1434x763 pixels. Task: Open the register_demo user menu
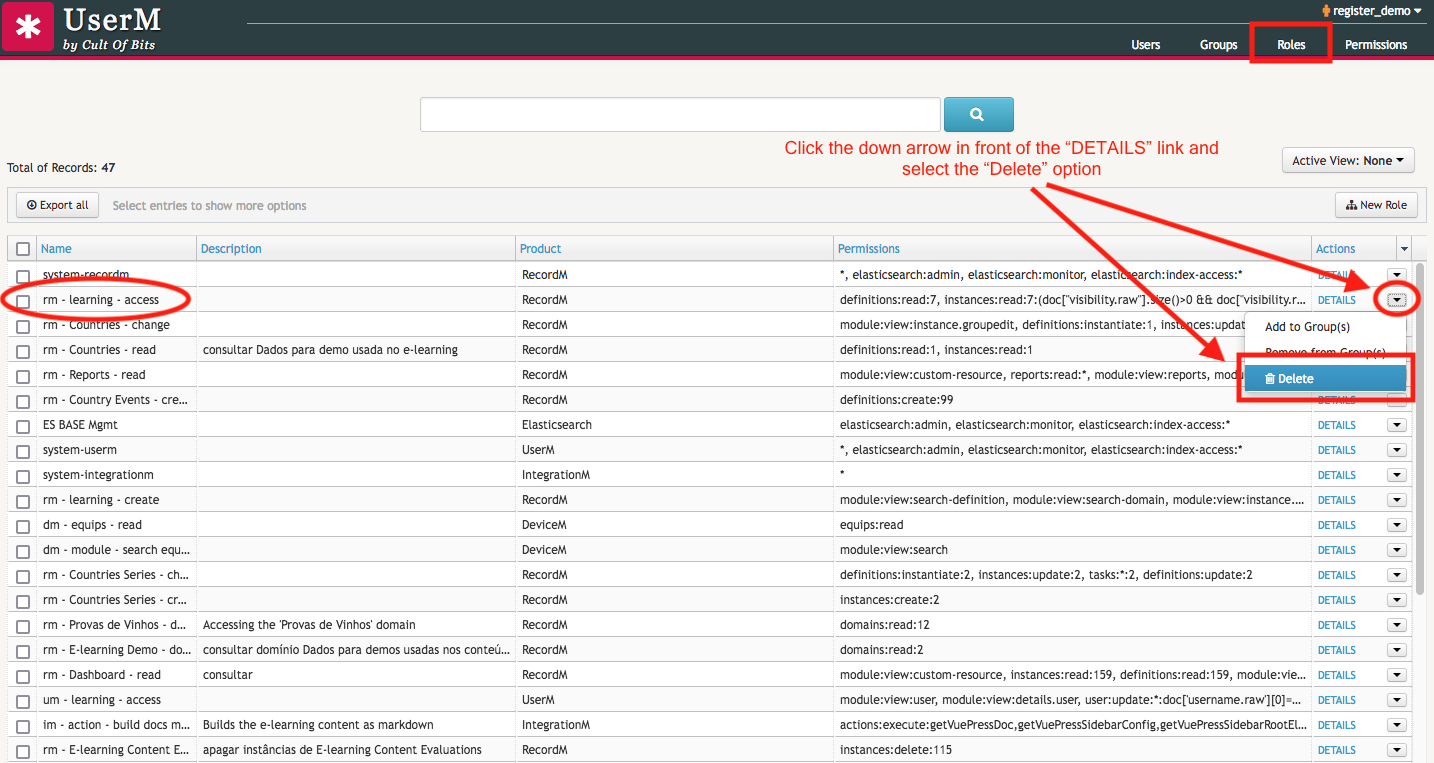pos(1371,11)
